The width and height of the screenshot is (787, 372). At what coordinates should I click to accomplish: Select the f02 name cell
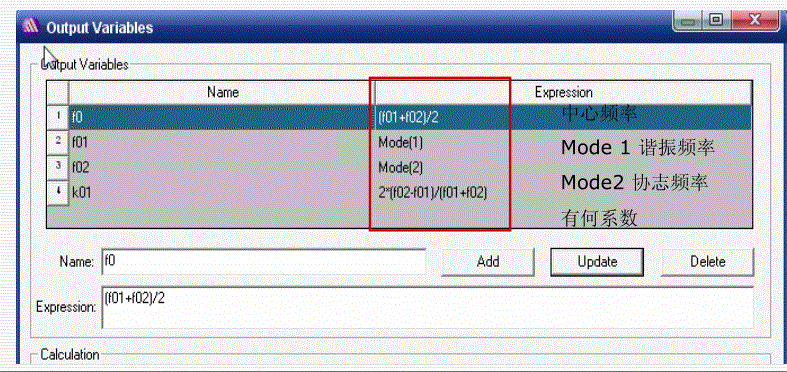(221, 167)
